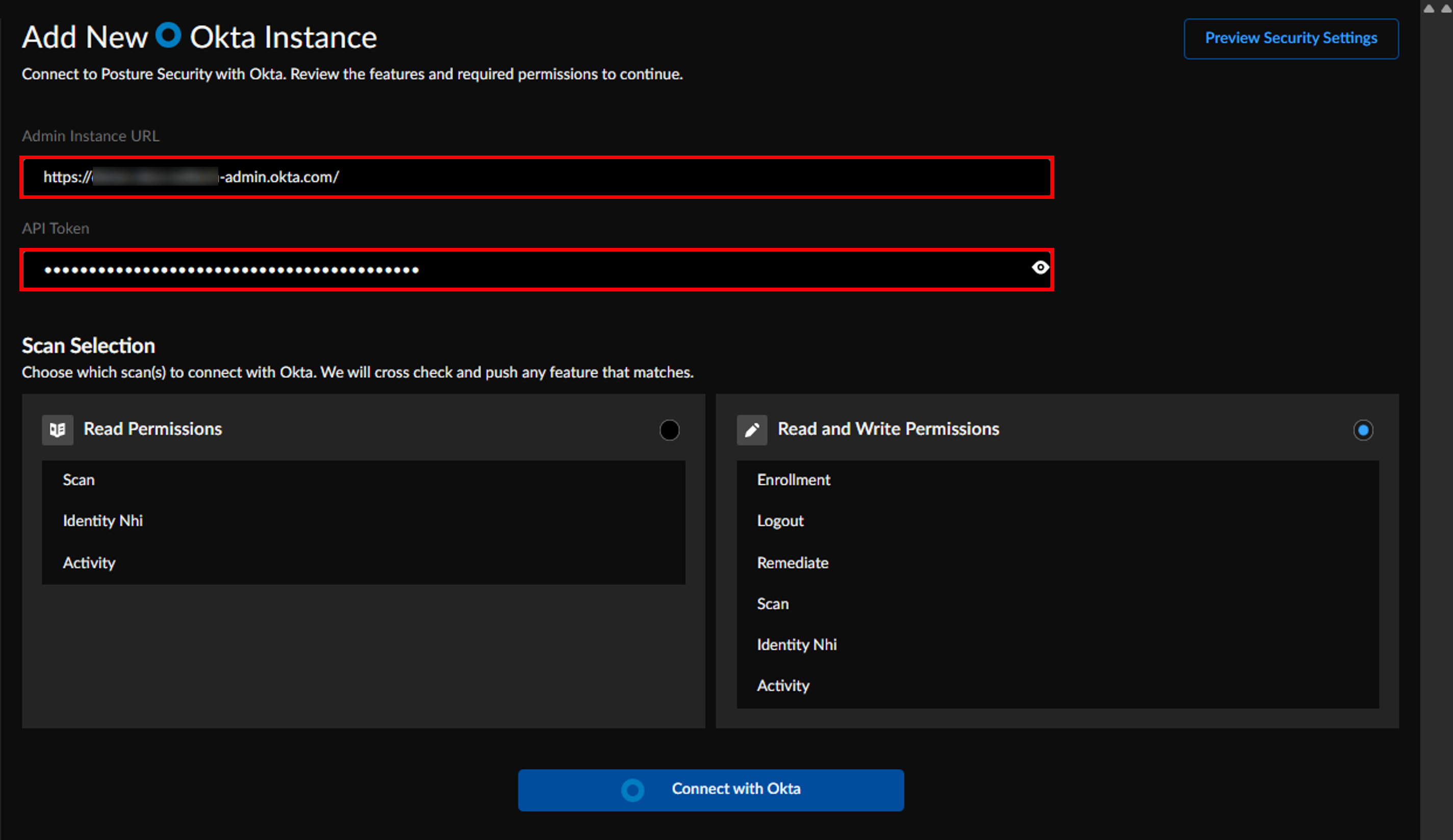Click 'Activity' in Read and Write list
The width and height of the screenshot is (1453, 840).
pyautogui.click(x=783, y=685)
